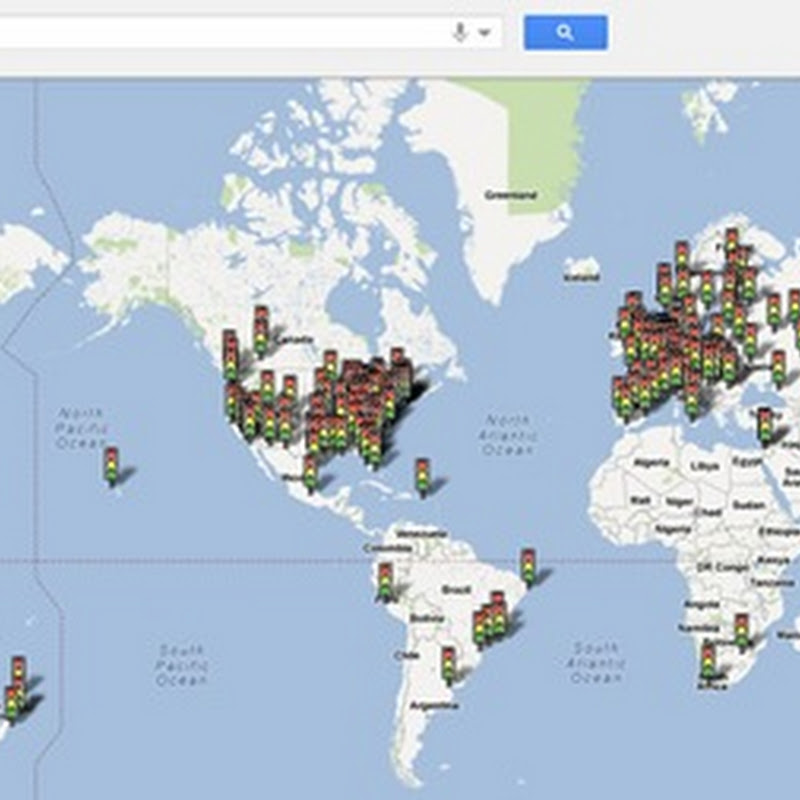Screen dimensions: 800x800
Task: Click the blue search button
Action: 565,33
